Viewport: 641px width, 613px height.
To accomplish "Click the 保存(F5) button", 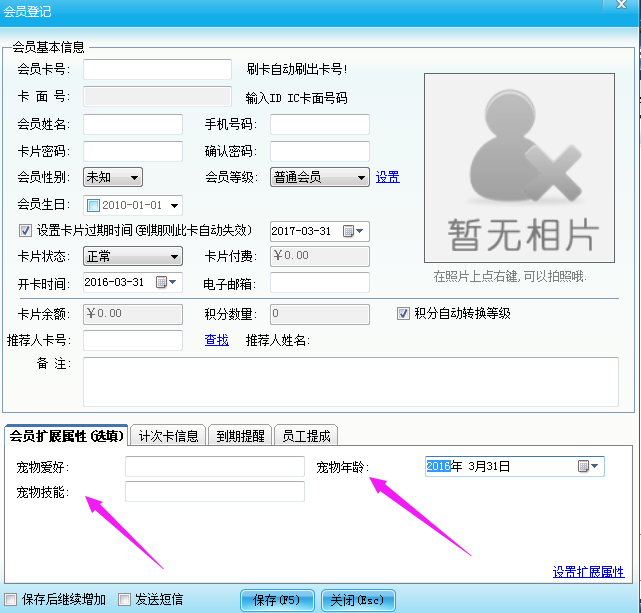I will coord(277,600).
